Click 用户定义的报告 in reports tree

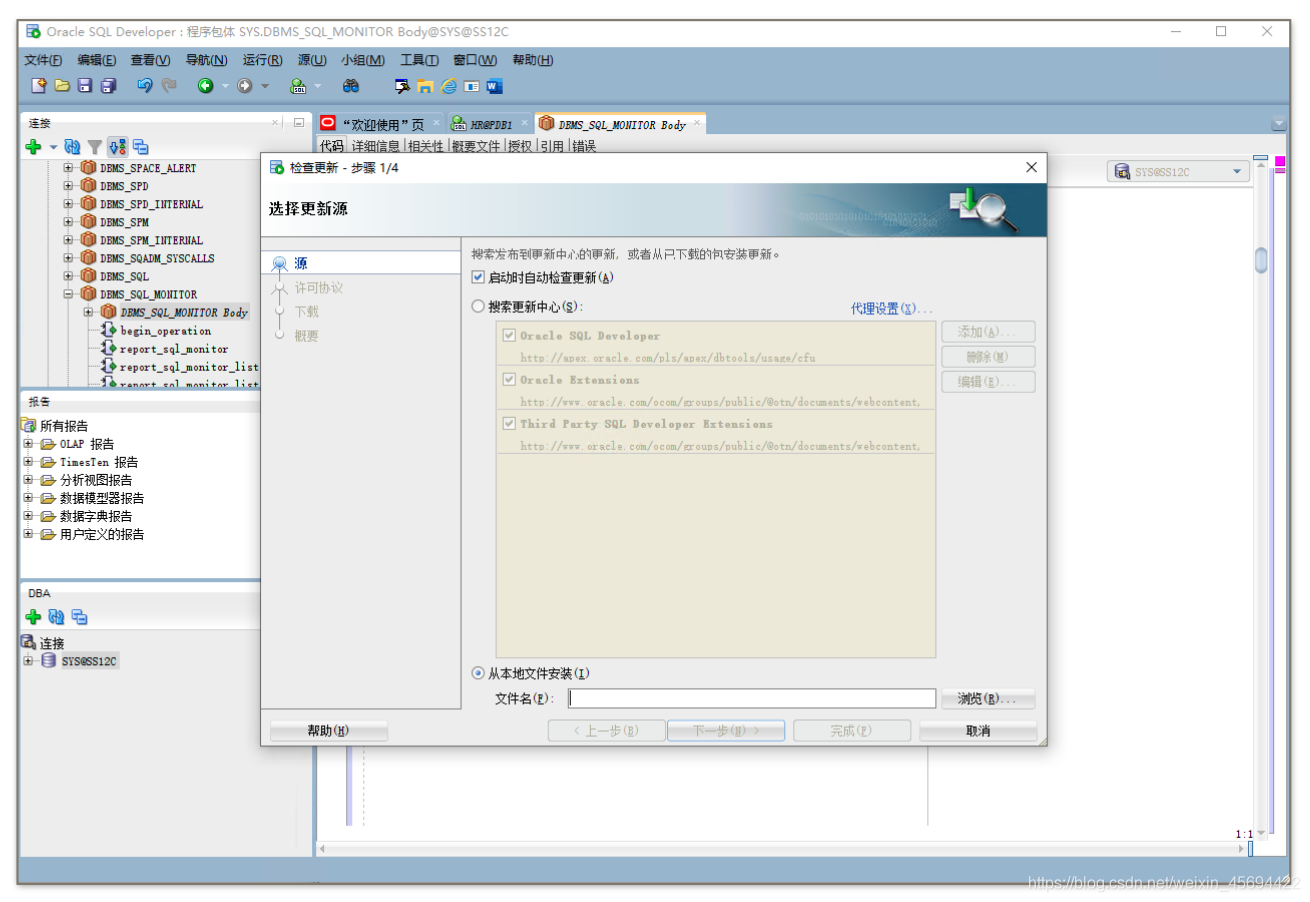(x=102, y=534)
